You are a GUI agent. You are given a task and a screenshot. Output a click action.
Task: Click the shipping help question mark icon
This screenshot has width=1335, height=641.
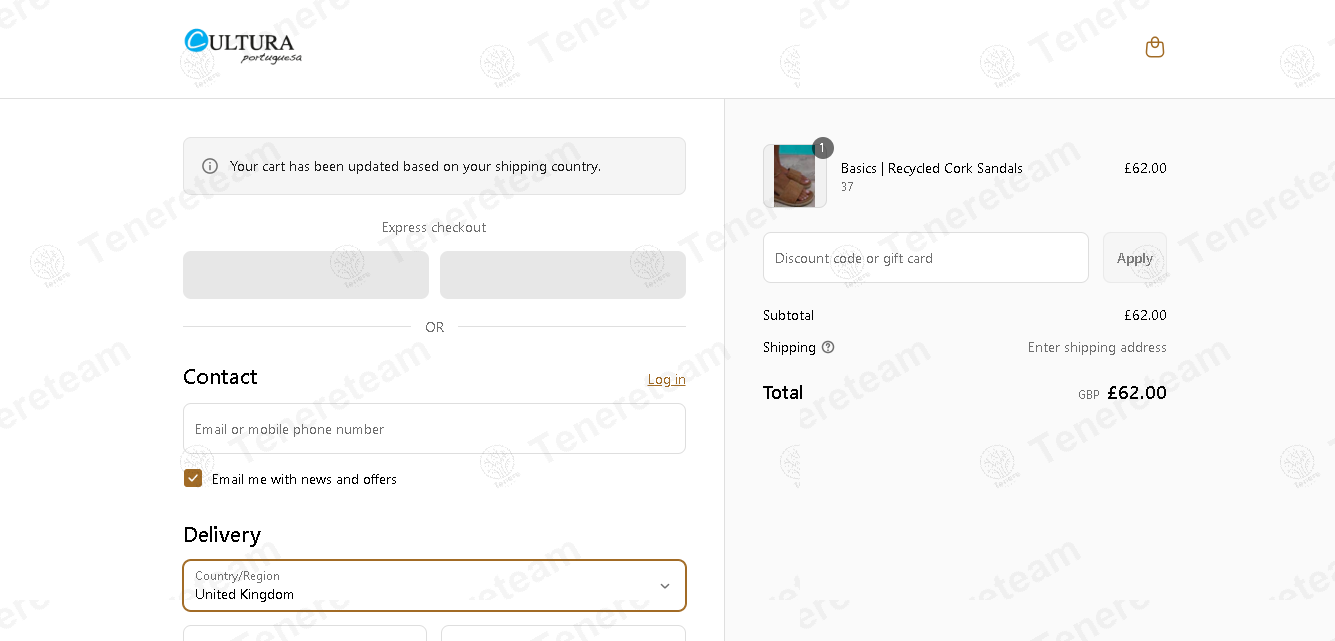(828, 347)
